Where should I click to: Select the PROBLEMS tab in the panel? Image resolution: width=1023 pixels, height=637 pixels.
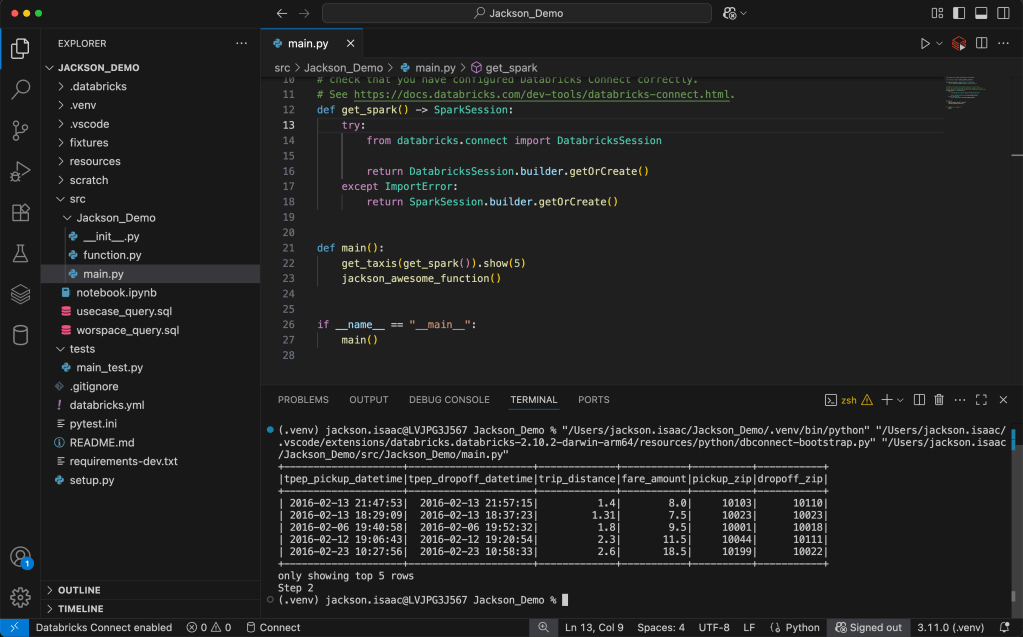point(303,399)
